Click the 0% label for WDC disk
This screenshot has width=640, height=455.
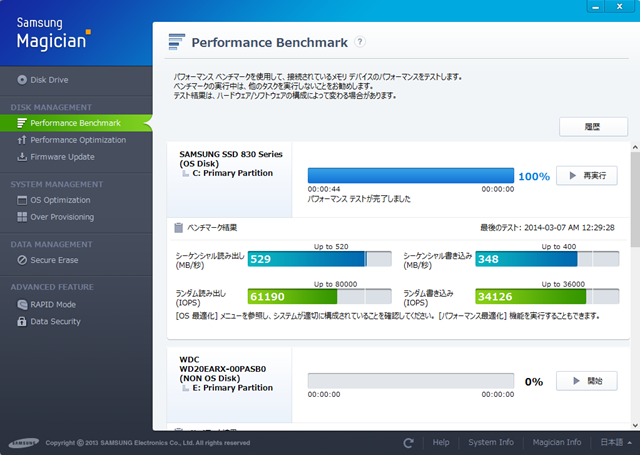(534, 382)
